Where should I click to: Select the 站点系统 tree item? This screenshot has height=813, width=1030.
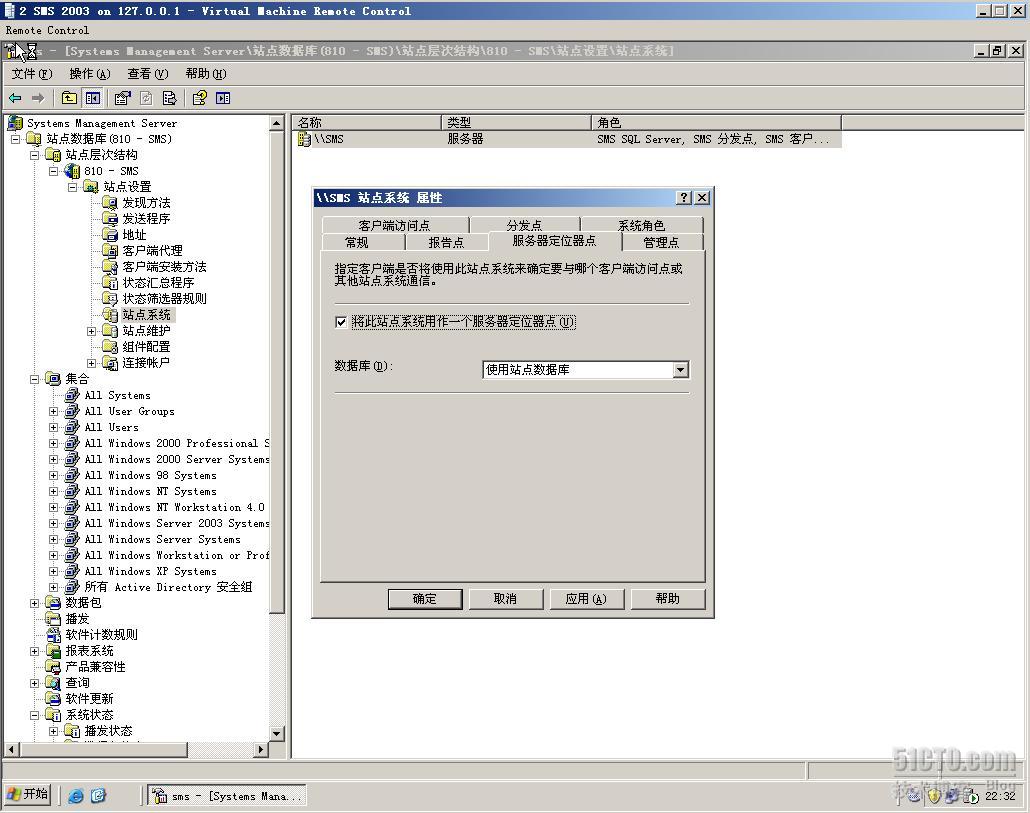point(146,315)
